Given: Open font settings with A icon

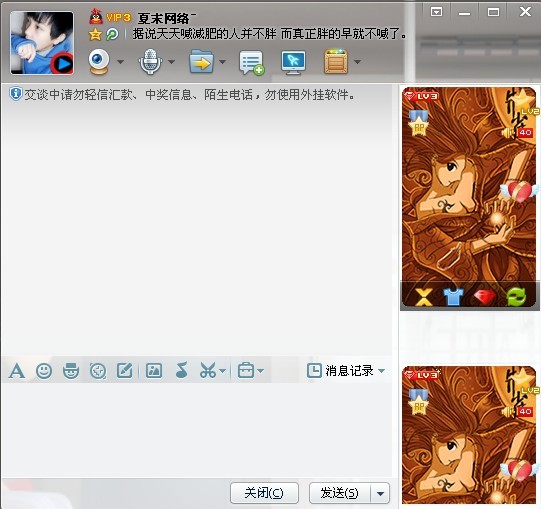Looking at the screenshot, I should [17, 371].
